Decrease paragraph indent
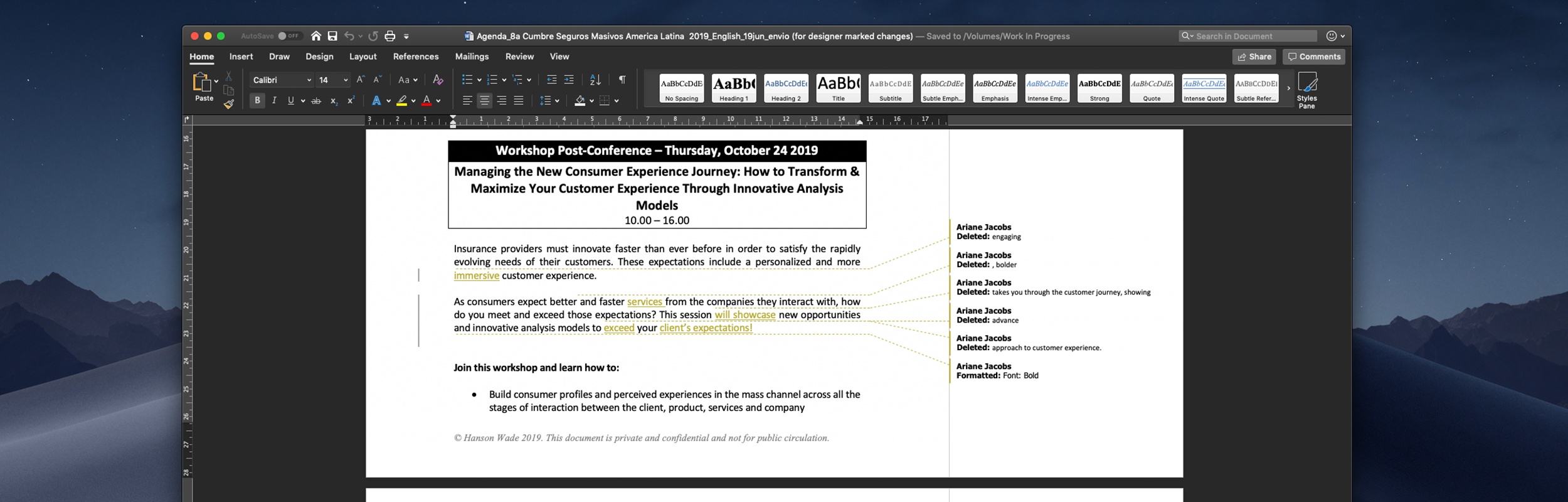The width and height of the screenshot is (1568, 502). click(552, 80)
